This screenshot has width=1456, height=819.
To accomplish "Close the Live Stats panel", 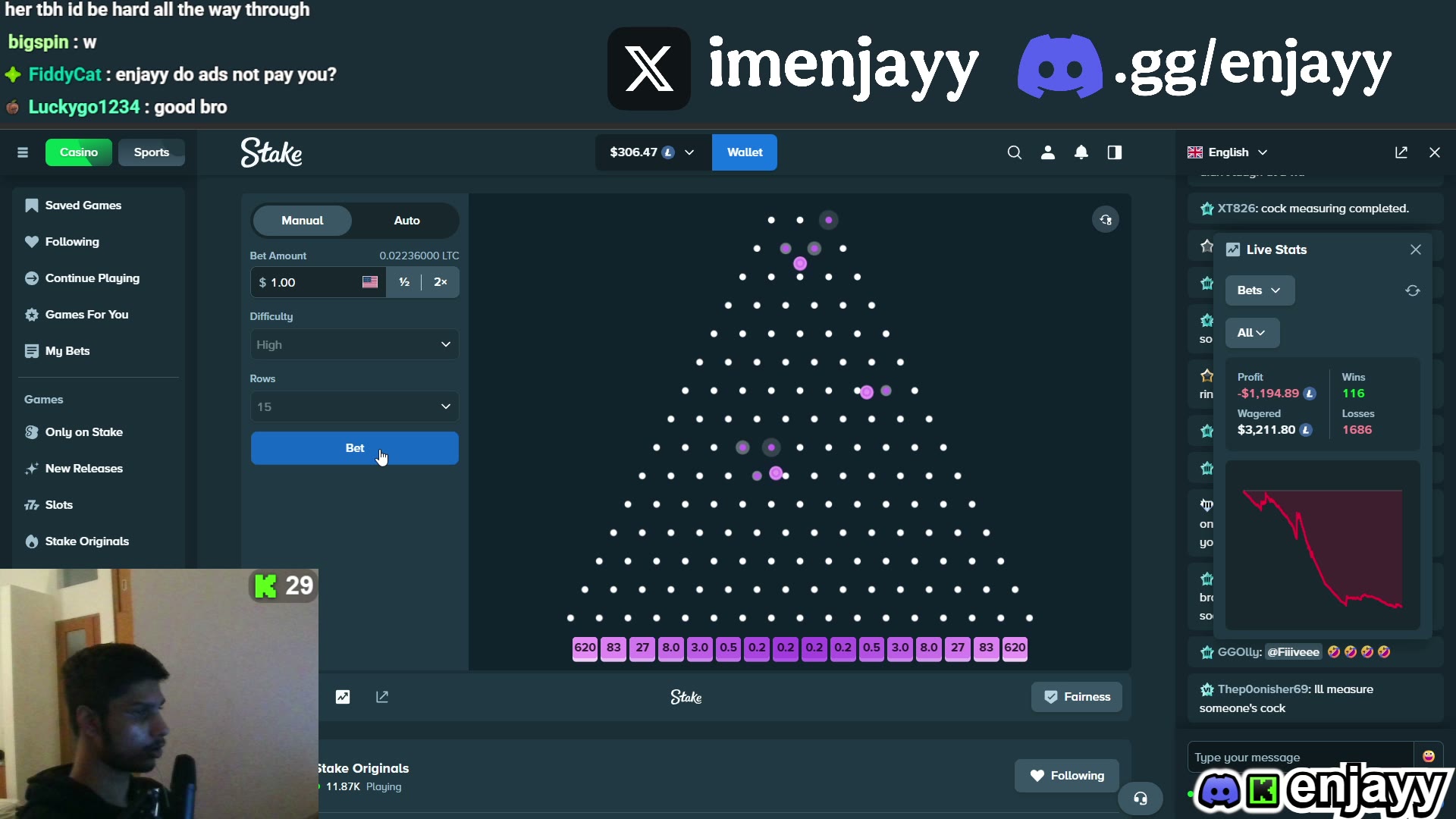I will tap(1416, 249).
